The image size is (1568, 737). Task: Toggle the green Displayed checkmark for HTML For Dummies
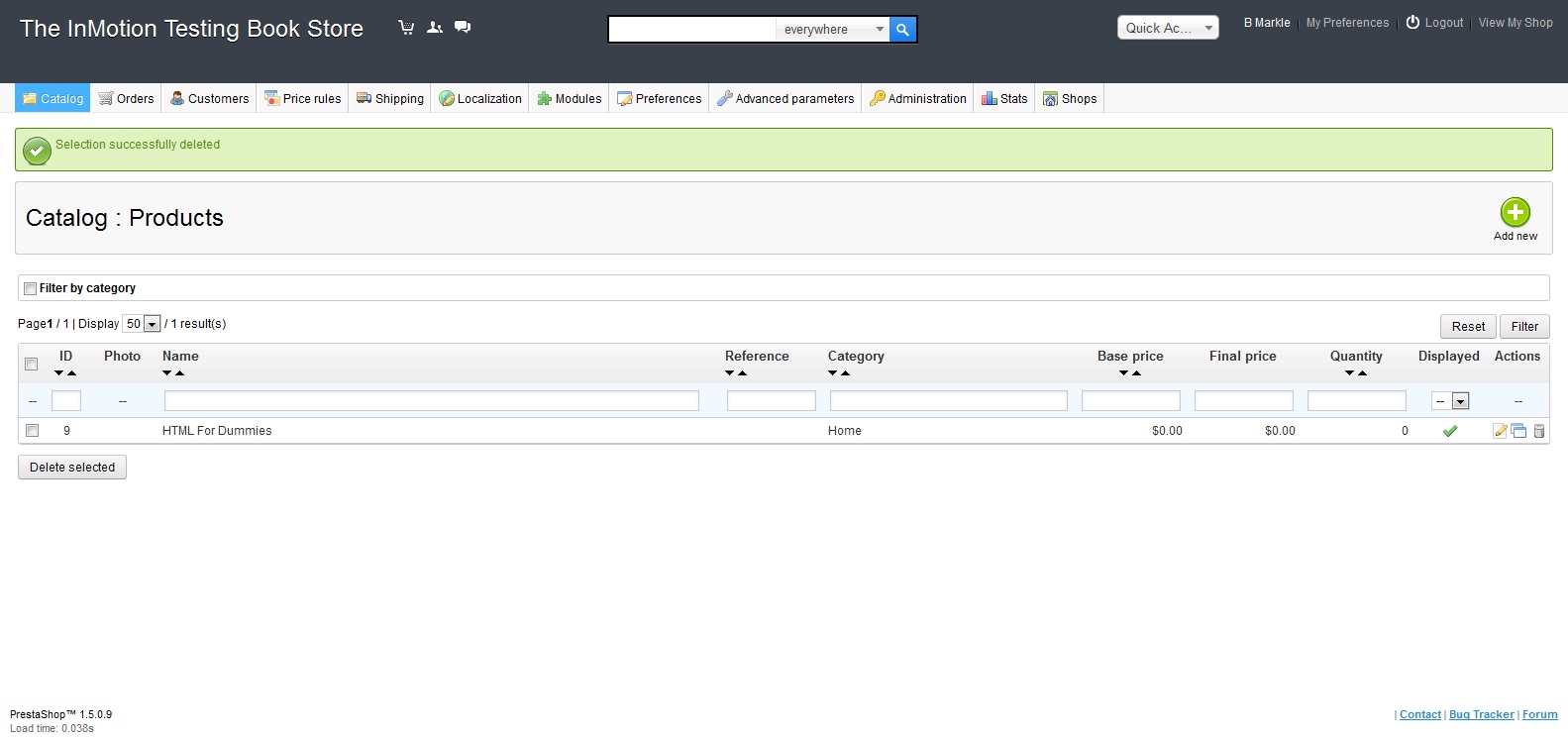pos(1450,431)
